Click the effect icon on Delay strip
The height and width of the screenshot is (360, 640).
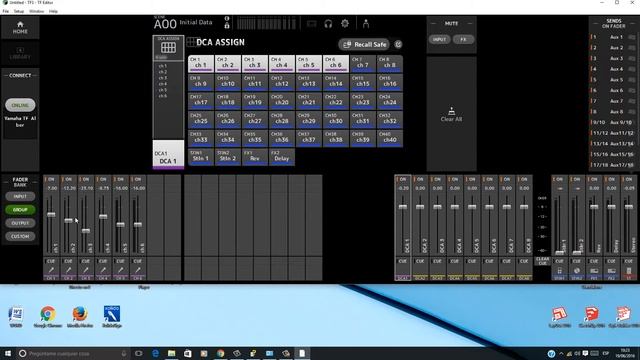(x=611, y=271)
